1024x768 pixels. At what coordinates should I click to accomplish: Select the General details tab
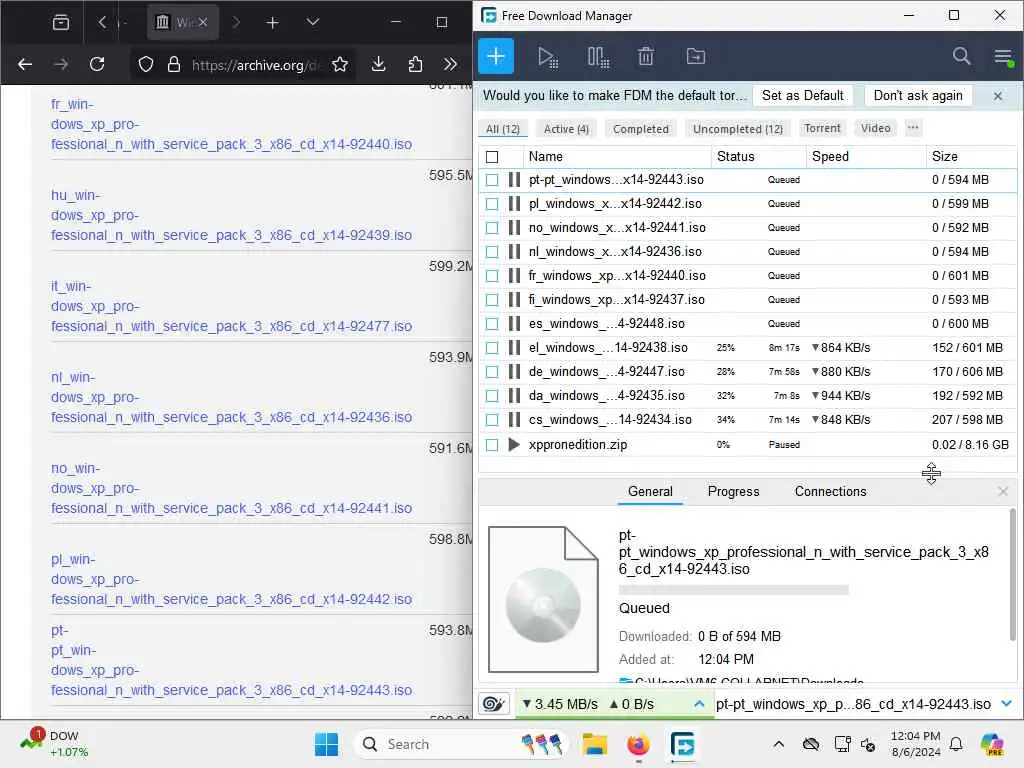(650, 491)
